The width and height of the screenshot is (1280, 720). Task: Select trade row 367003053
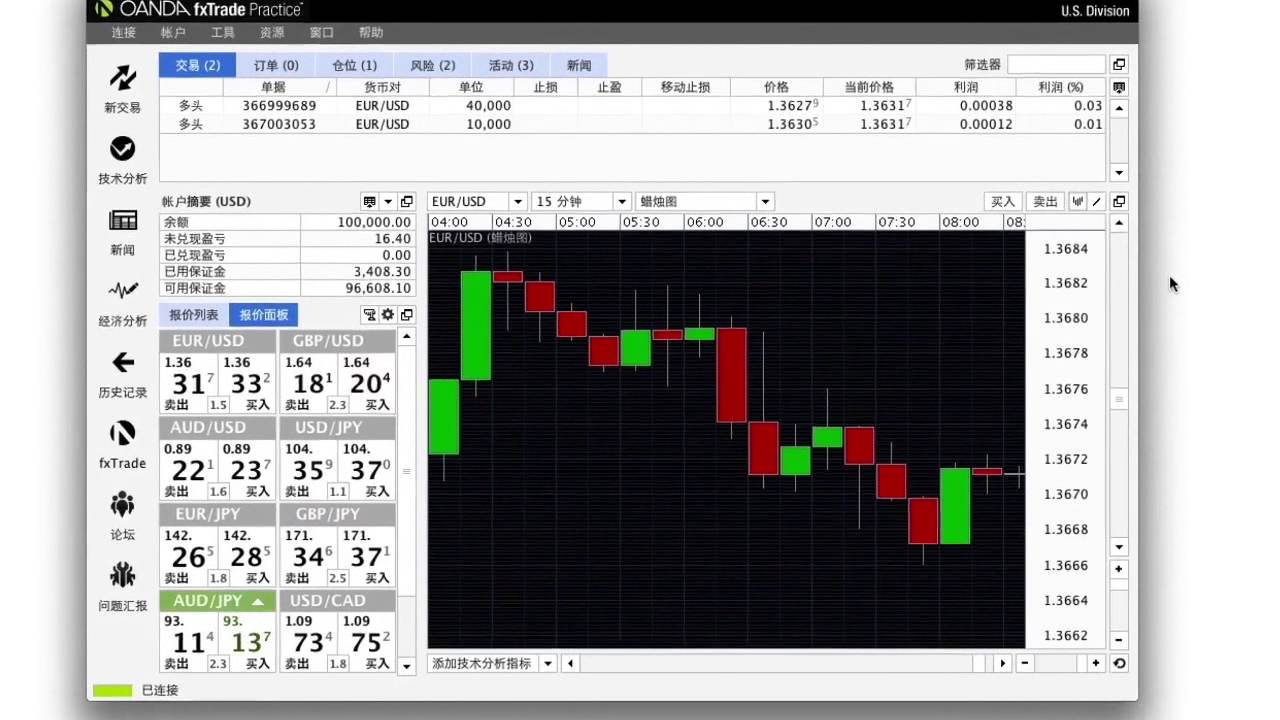tap(633, 124)
